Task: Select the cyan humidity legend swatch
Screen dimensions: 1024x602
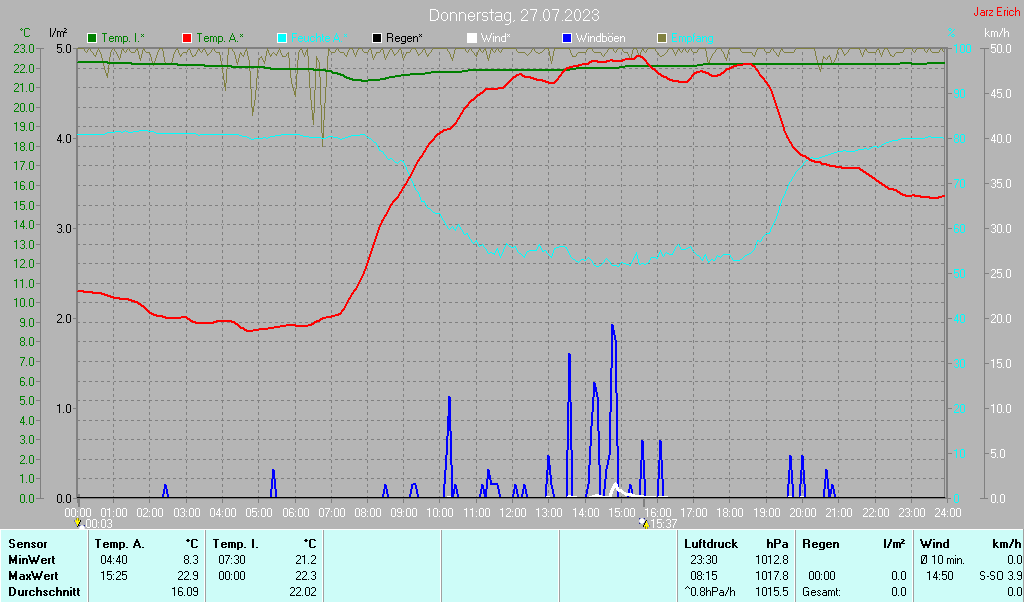Action: (x=282, y=38)
